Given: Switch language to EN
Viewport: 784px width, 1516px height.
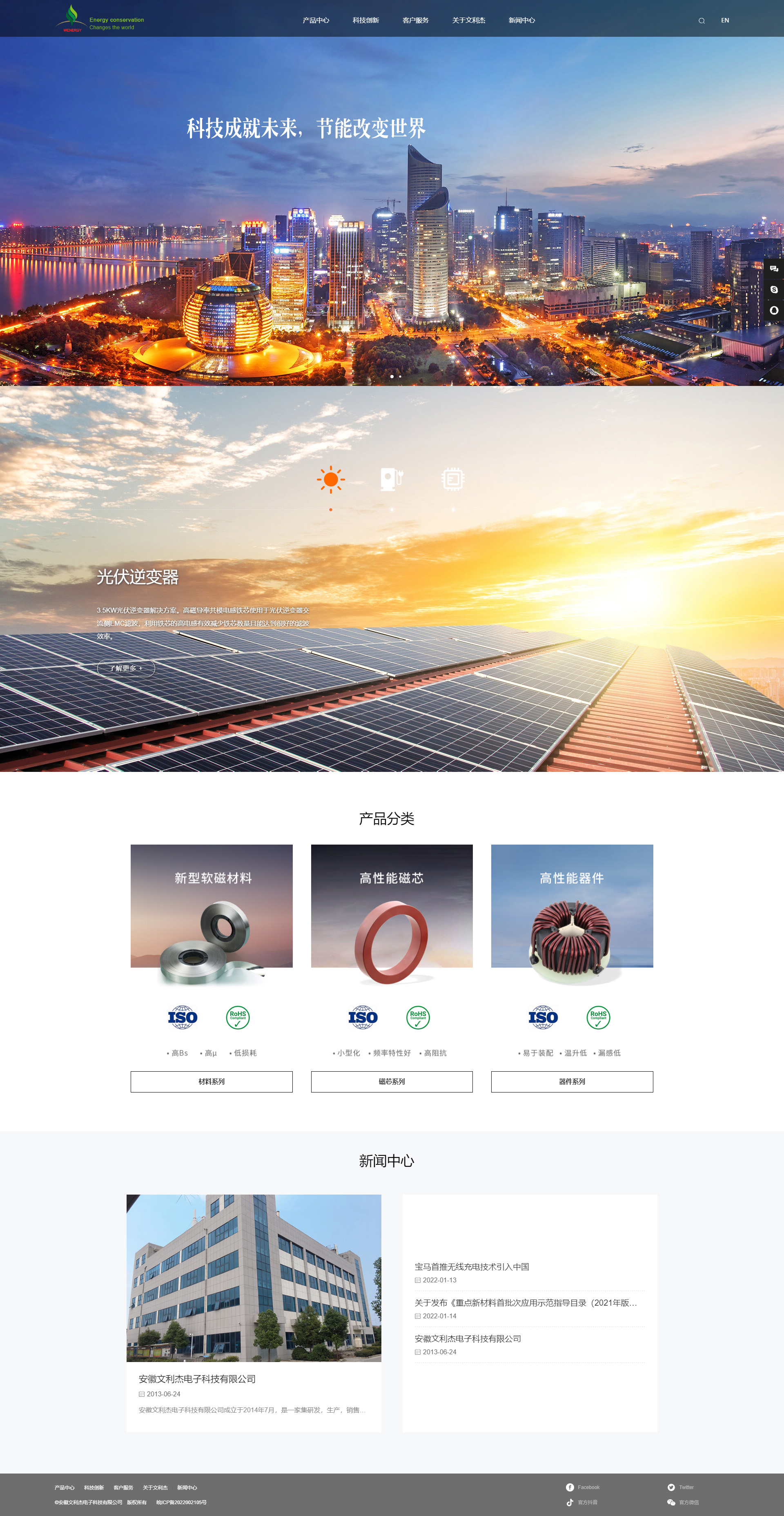Looking at the screenshot, I should click(x=724, y=20).
